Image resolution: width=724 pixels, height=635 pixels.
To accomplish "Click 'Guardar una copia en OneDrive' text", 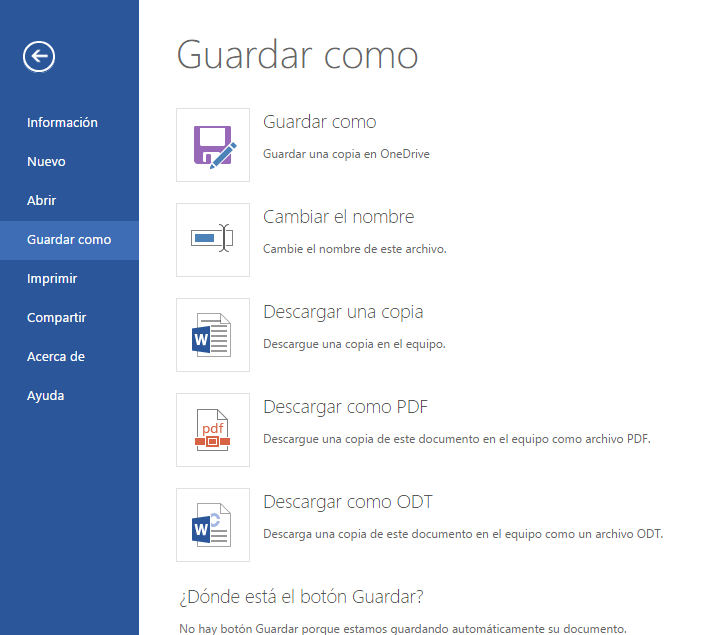I will tap(346, 154).
